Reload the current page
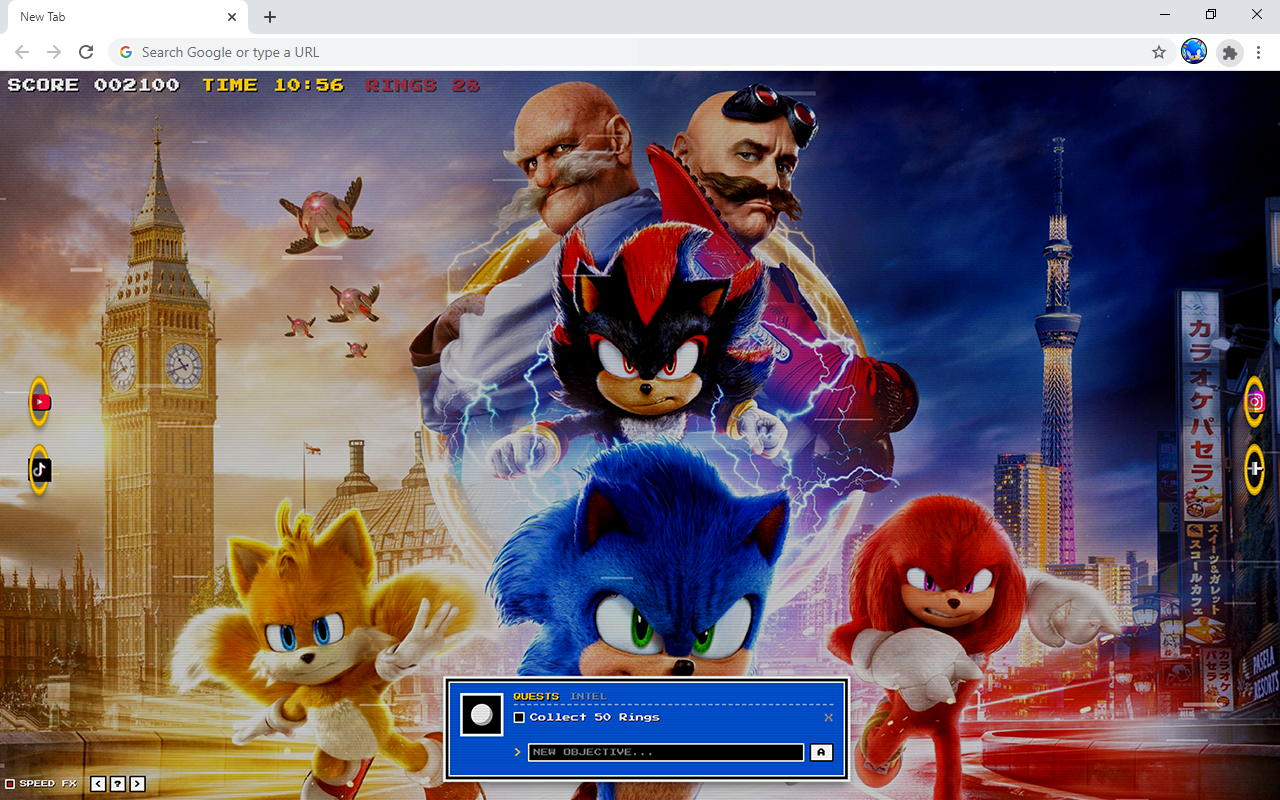The width and height of the screenshot is (1280, 800). point(86,52)
